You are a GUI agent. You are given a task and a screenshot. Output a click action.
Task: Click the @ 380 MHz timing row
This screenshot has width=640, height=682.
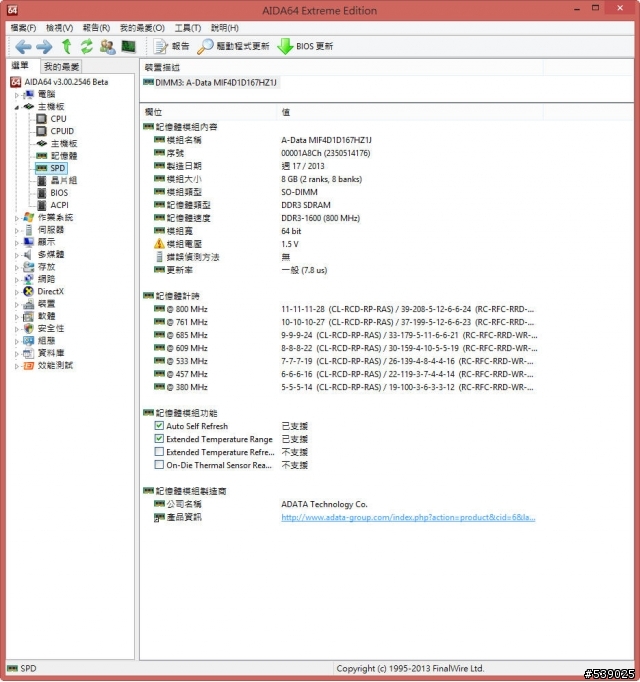click(344, 387)
